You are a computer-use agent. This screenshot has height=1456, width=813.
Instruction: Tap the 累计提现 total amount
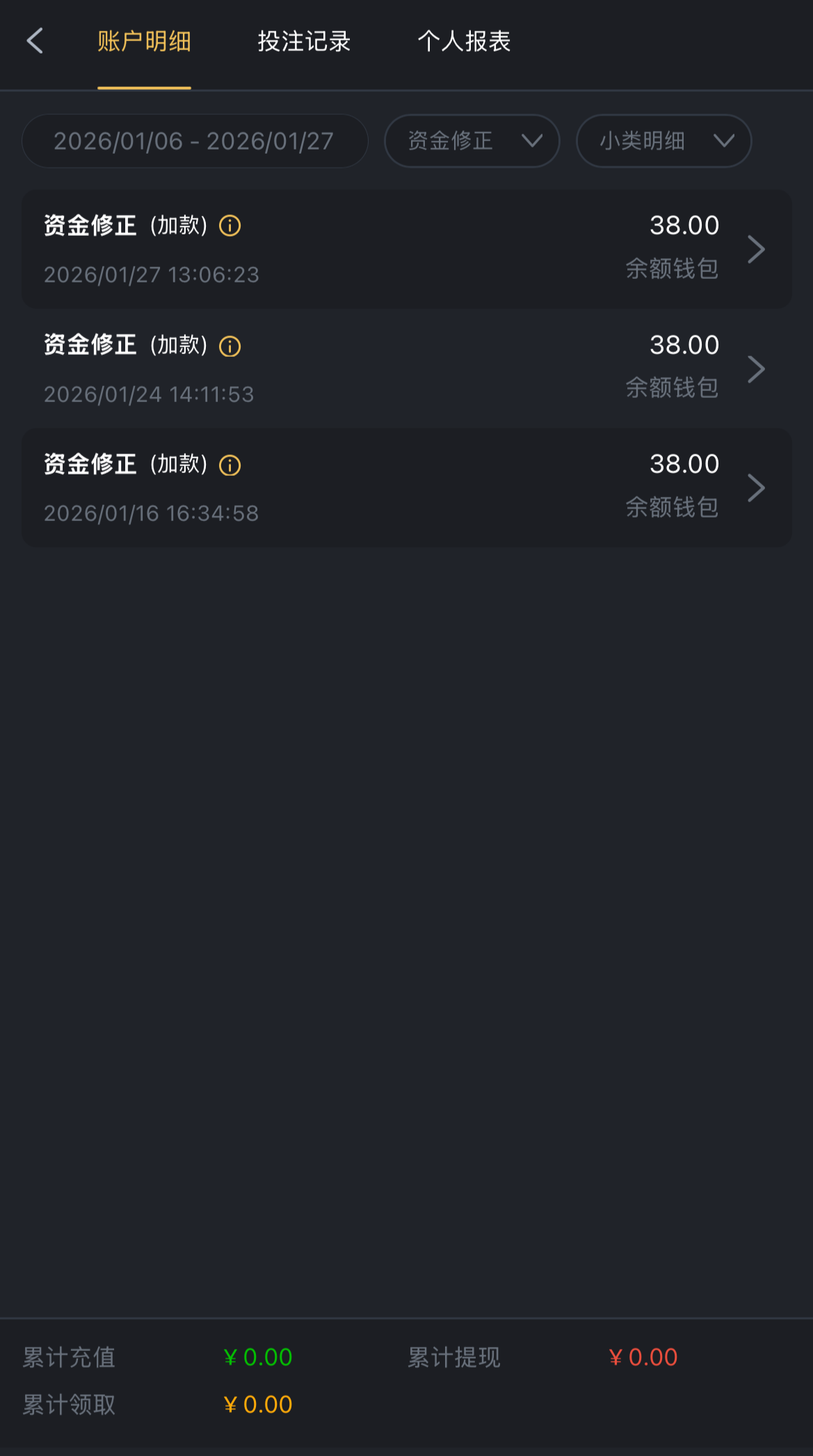point(643,1357)
